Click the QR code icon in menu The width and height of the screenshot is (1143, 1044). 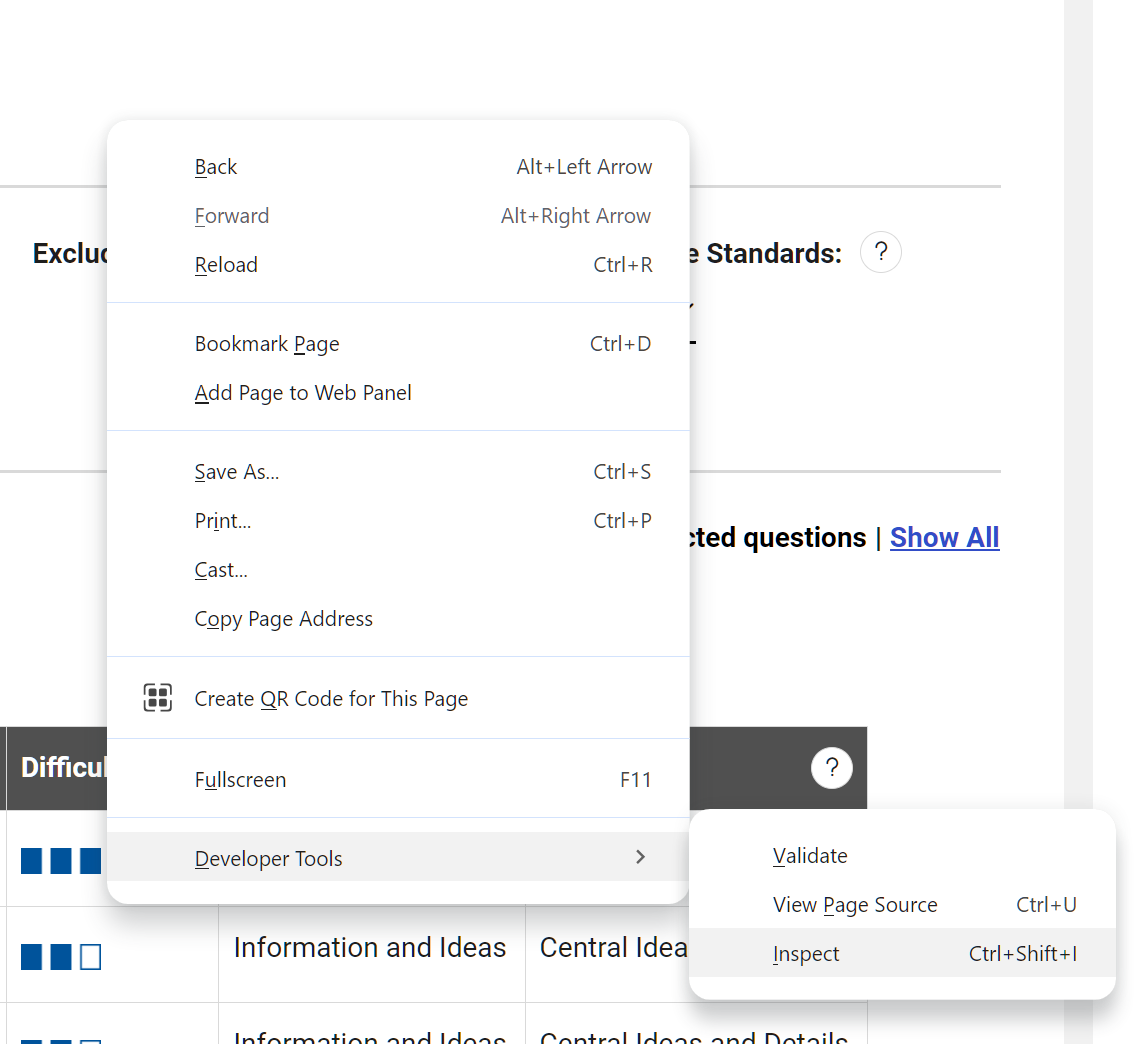click(157, 698)
